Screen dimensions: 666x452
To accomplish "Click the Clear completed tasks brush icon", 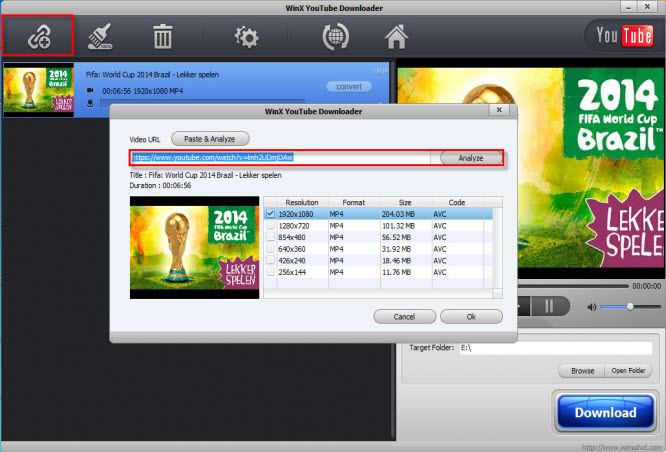I will tap(100, 37).
